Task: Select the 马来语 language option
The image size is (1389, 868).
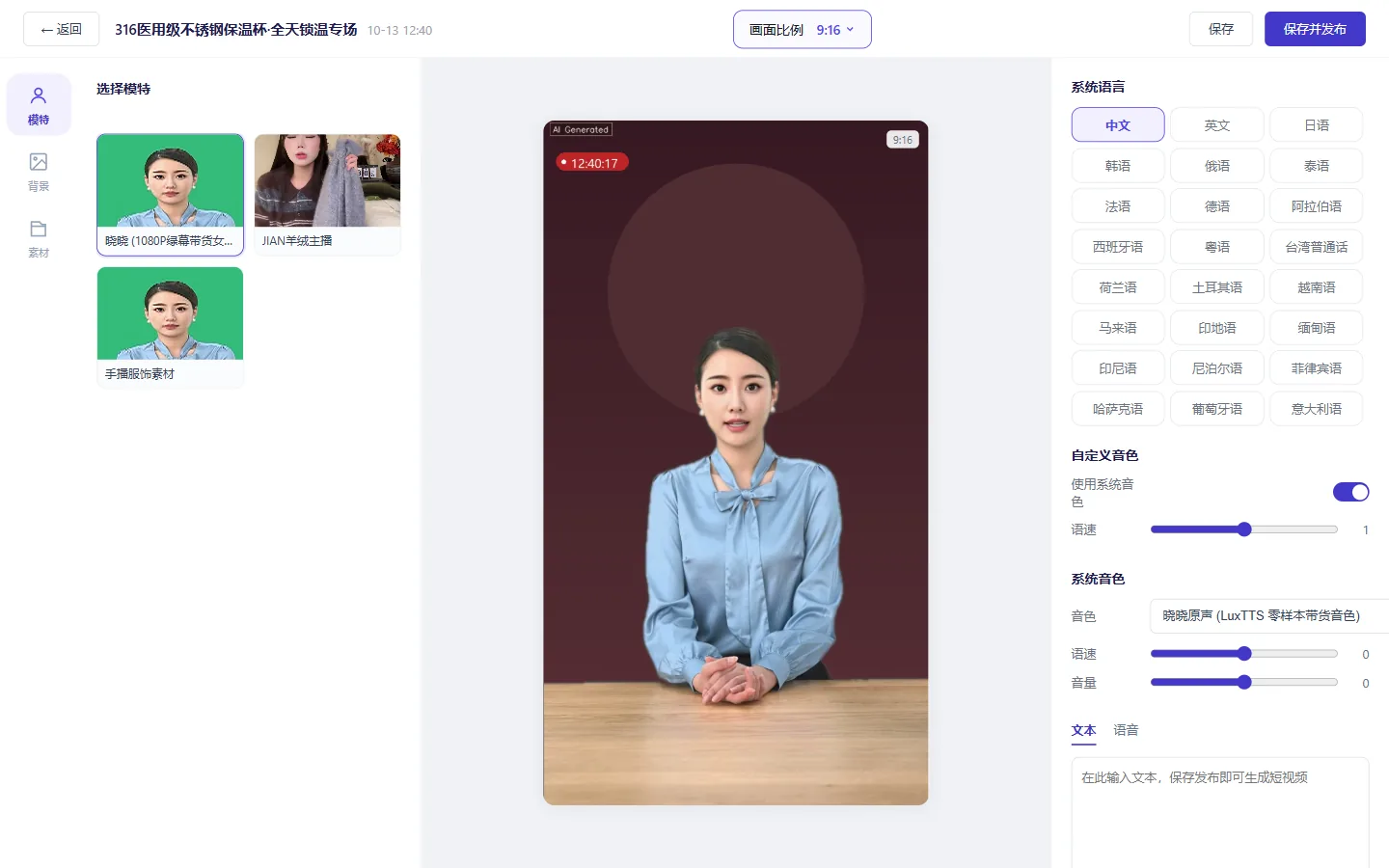Action: click(1118, 328)
